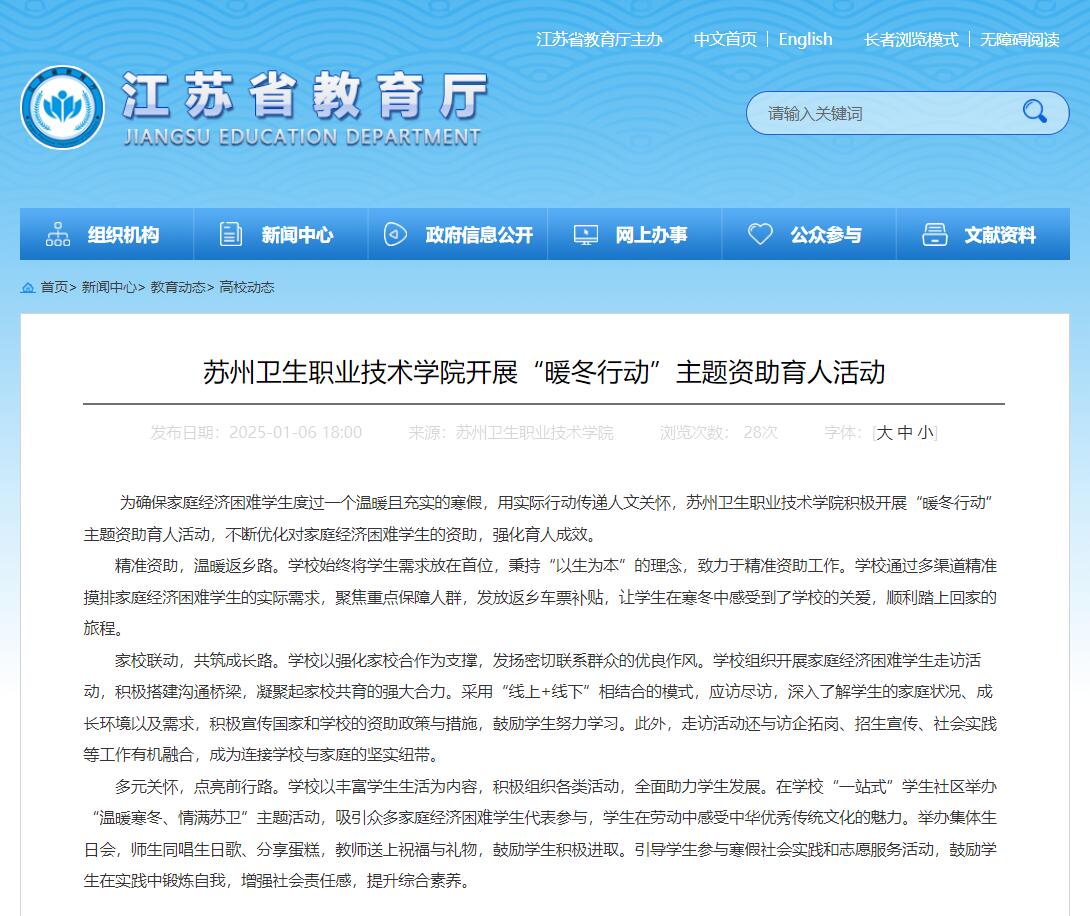Click the 新闻中心 breadcrumb link
Viewport: 1090px width, 916px height.
click(108, 287)
